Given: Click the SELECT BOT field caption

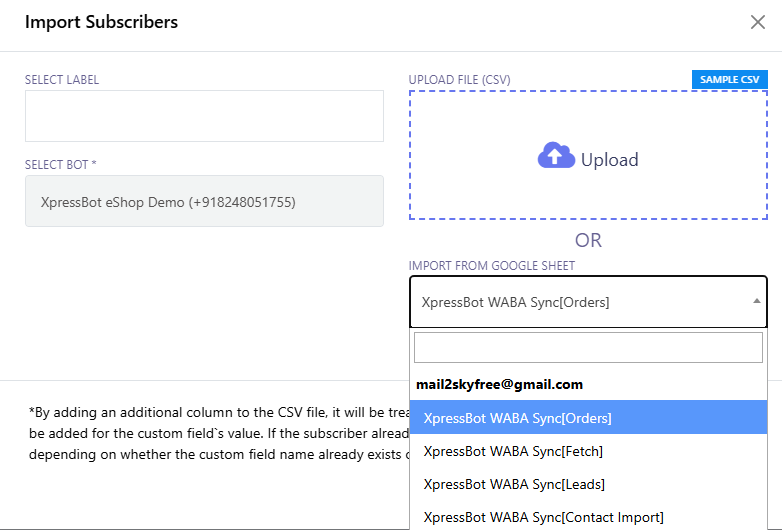Looking at the screenshot, I should click(60, 165).
